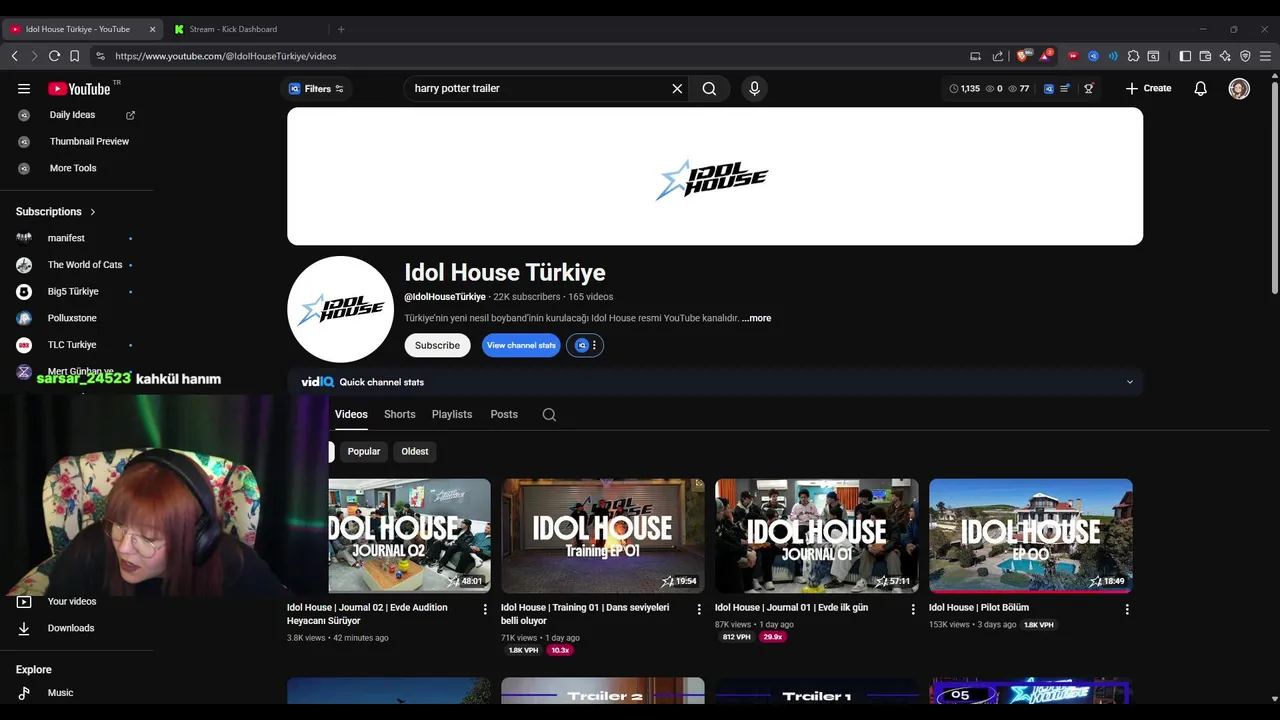
Task: Open a new browser tab with plus
Action: pyautogui.click(x=341, y=29)
